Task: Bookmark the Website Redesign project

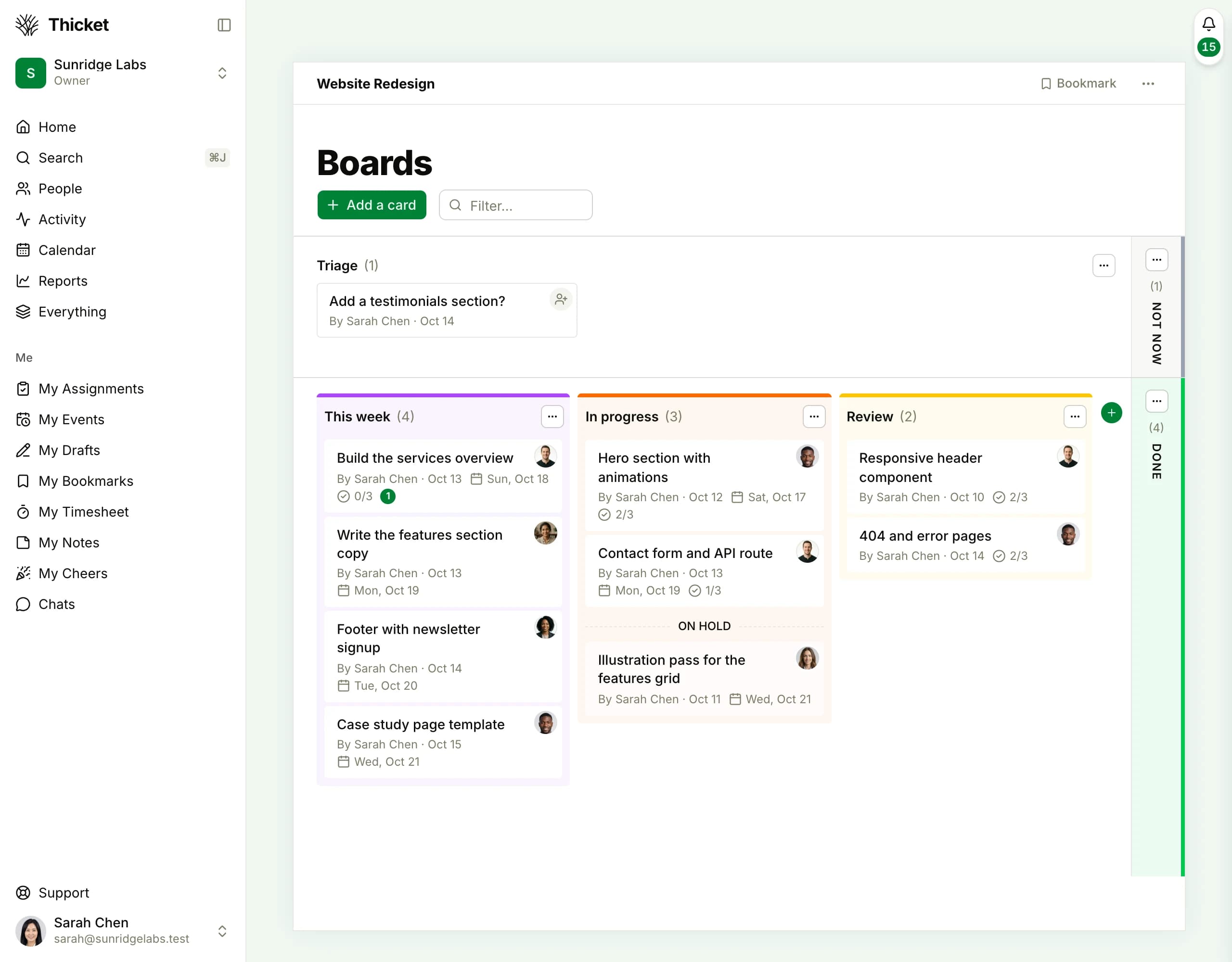Action: (1078, 84)
